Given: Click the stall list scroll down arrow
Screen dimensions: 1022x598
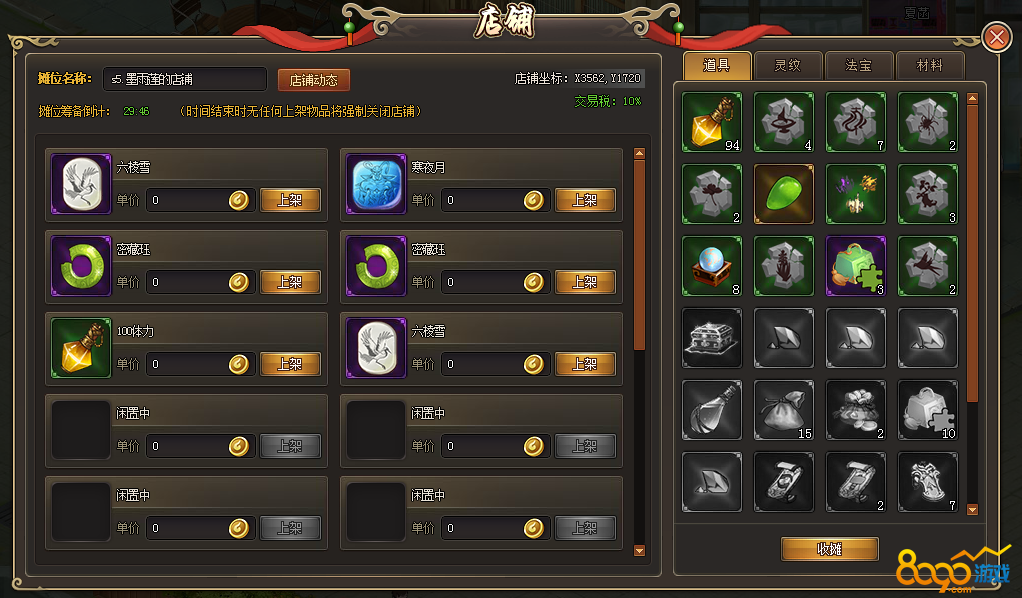Looking at the screenshot, I should (639, 550).
